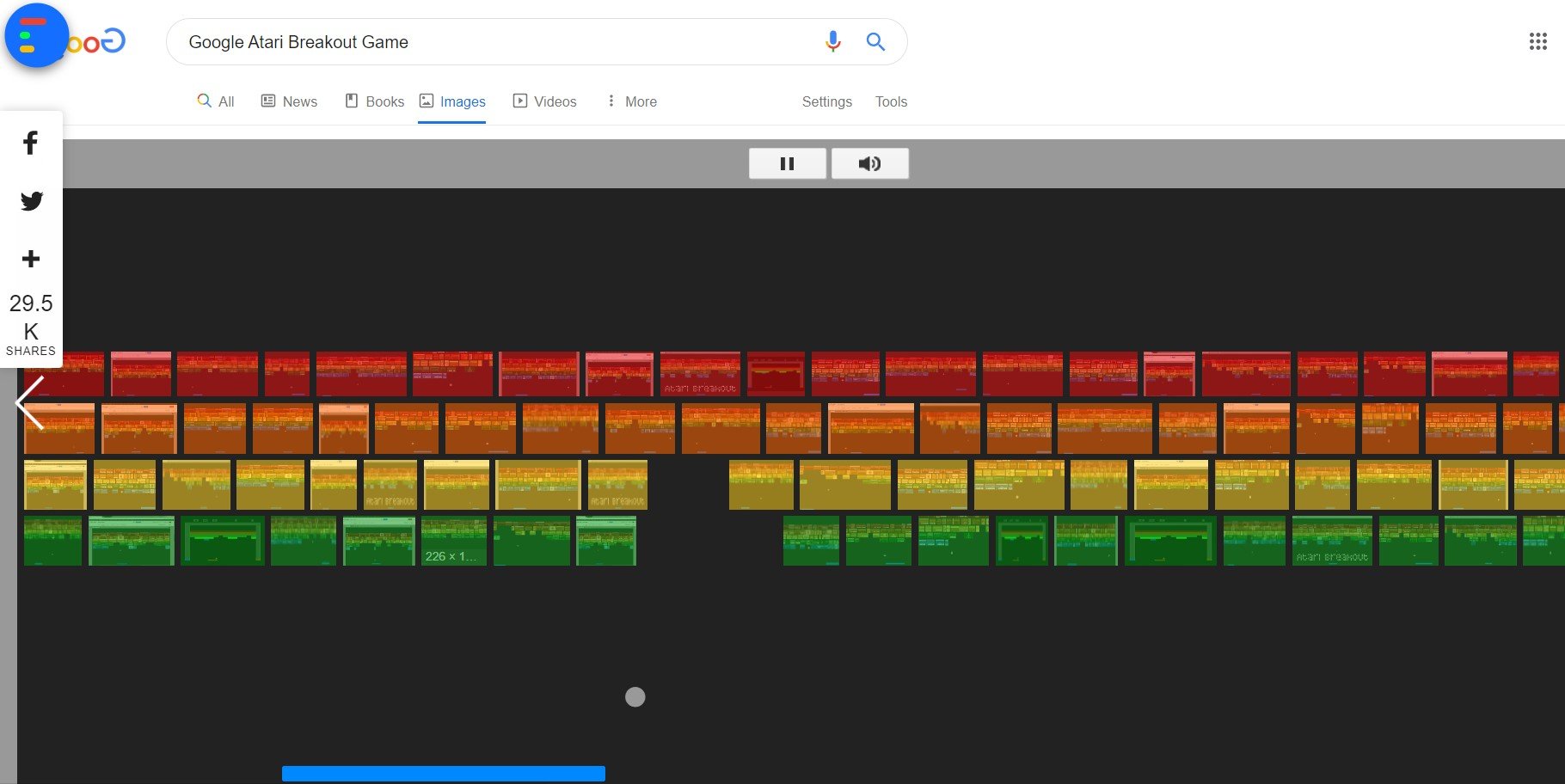Click the 29.5 K shares counter
This screenshot has height=784, width=1565.
(x=31, y=326)
